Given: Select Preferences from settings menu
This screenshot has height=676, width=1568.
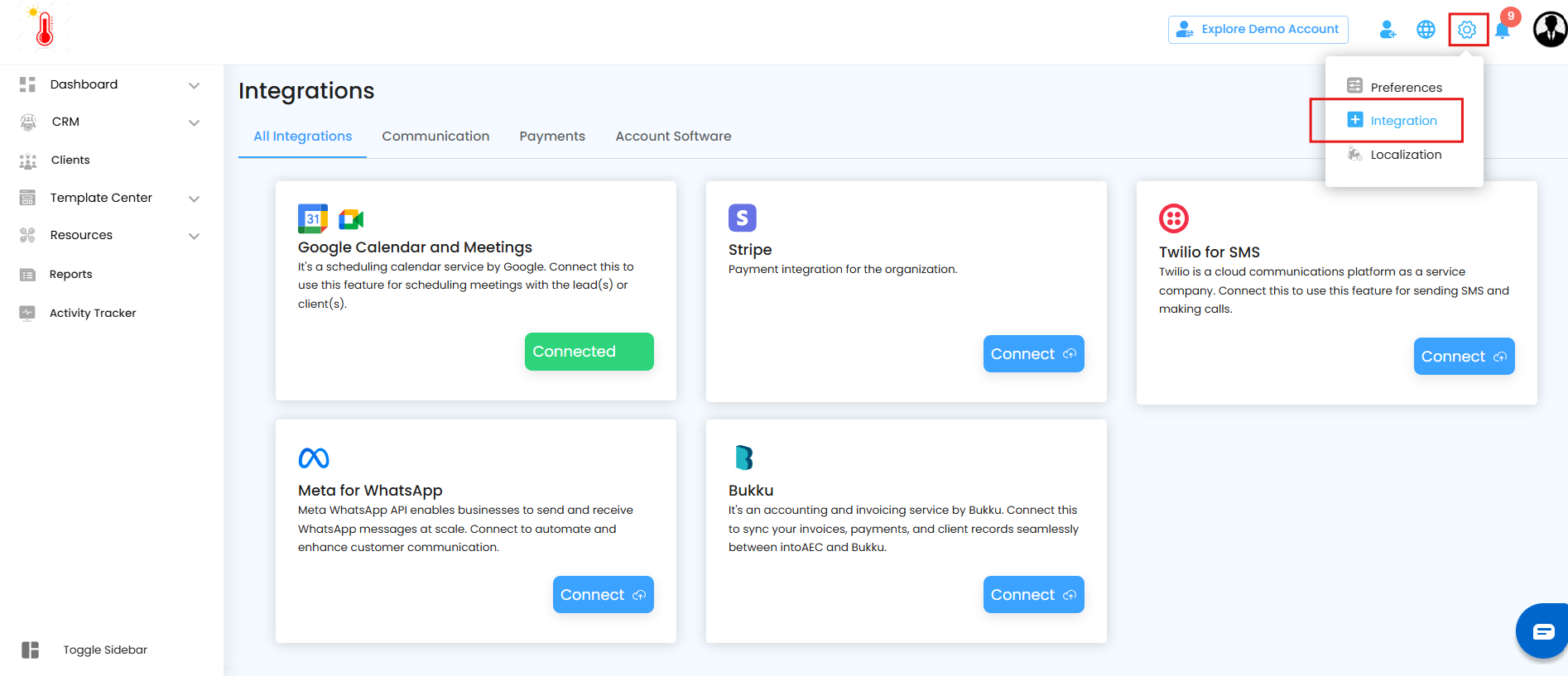Looking at the screenshot, I should pos(1405,87).
